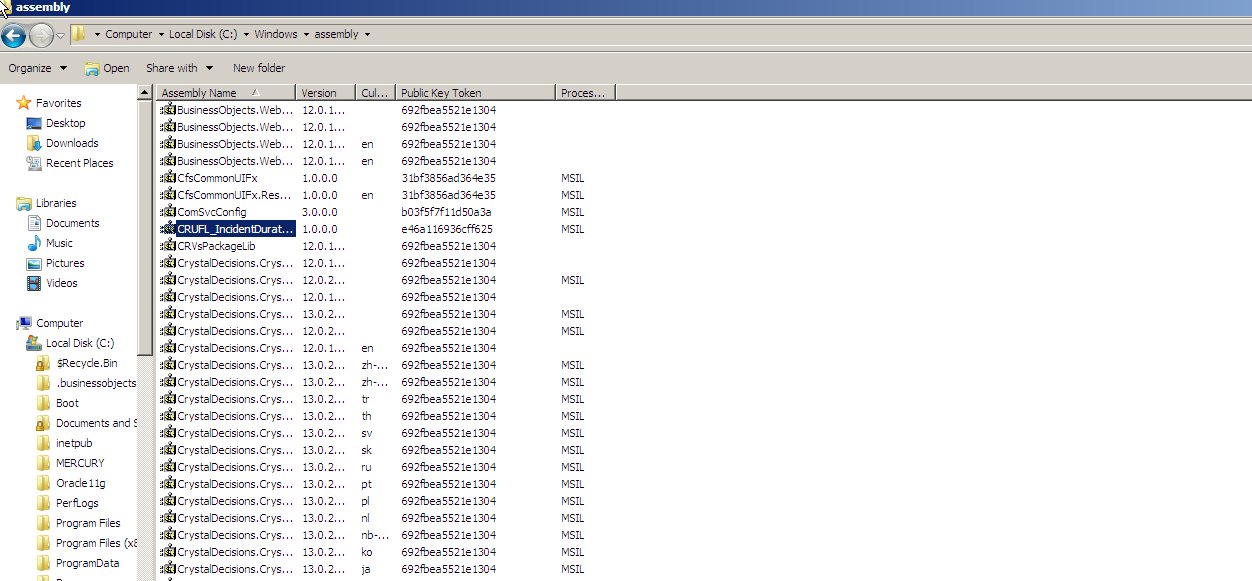The height and width of the screenshot is (581, 1252).
Task: Click the Open toolbar command
Action: click(114, 68)
